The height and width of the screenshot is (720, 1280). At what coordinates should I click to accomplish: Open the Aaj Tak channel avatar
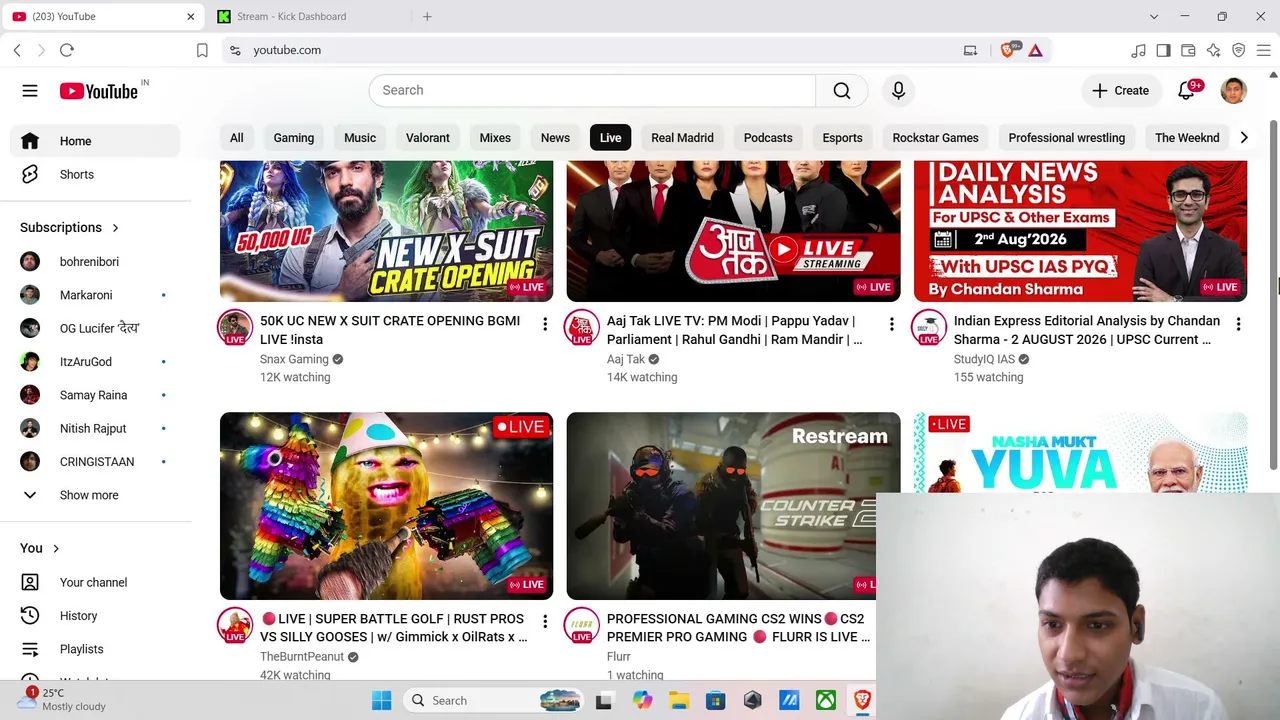click(582, 327)
